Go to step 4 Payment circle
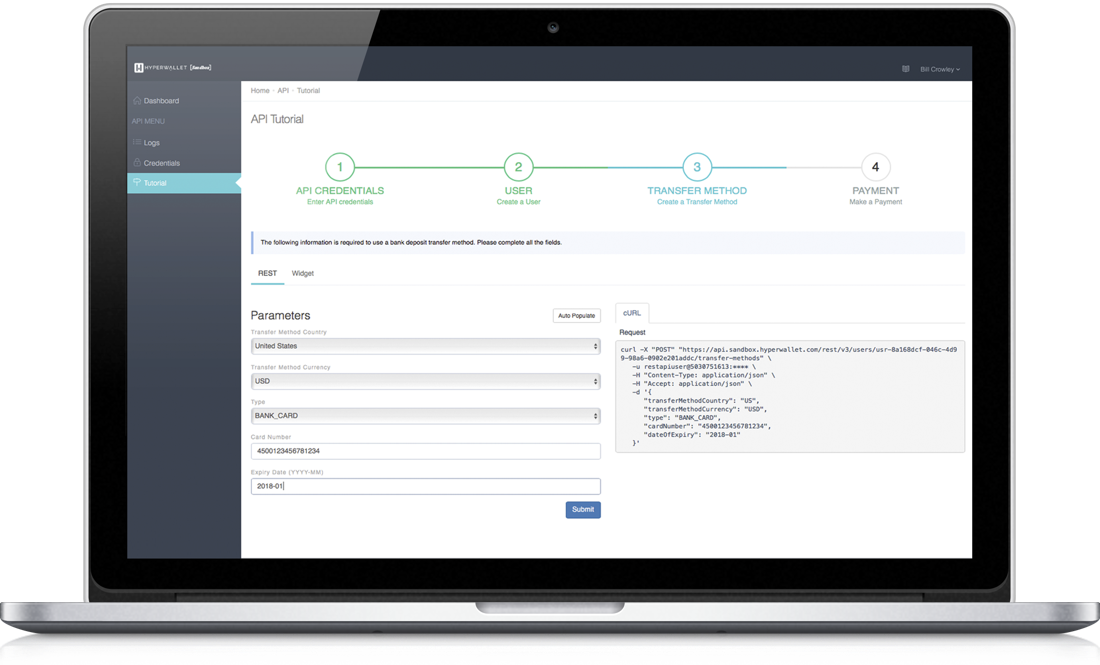Screen dimensions: 1100x665 point(876,167)
